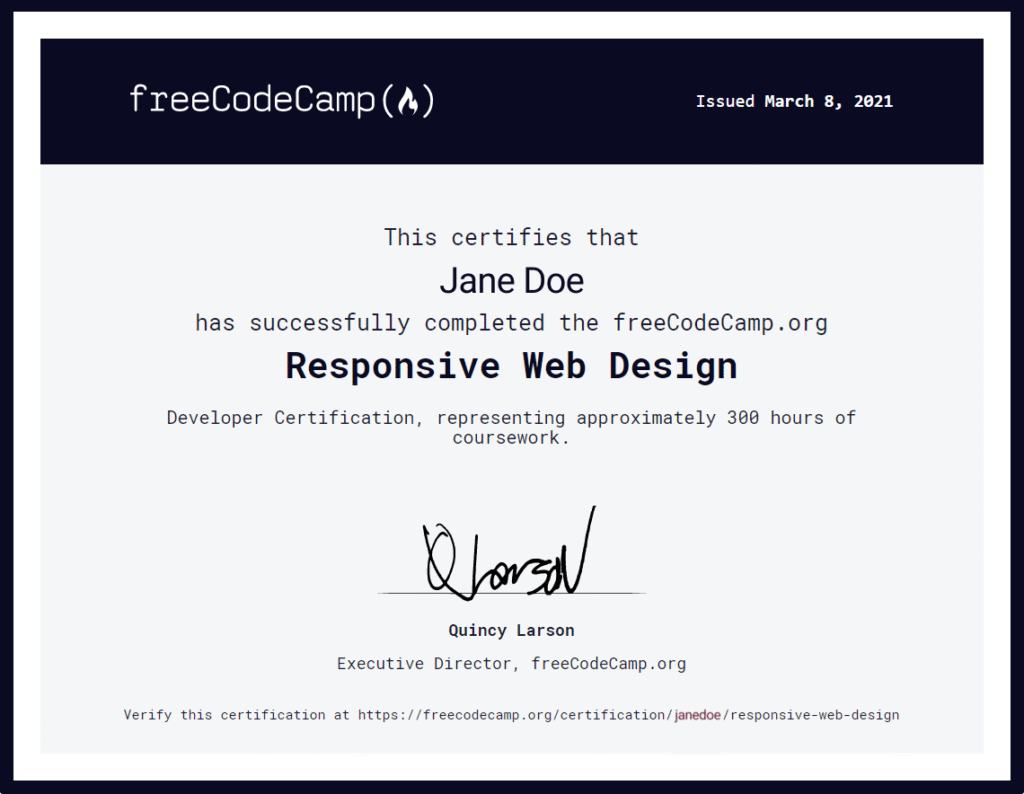The width and height of the screenshot is (1024, 794).
Task: Click the highlighted "janedoe" username in the URL
Action: (698, 715)
